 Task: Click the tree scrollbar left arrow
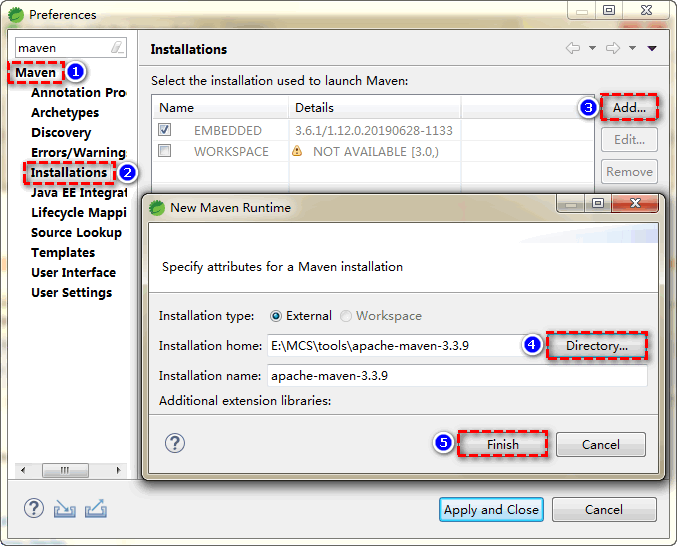pos(23,470)
